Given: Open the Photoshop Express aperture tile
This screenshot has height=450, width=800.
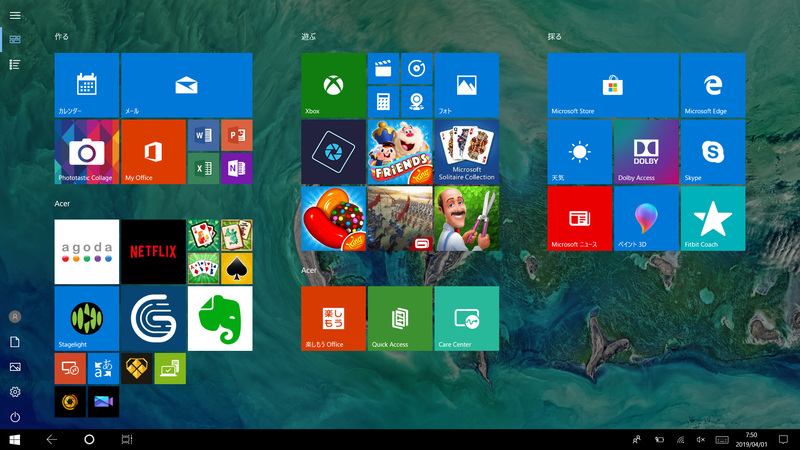Looking at the screenshot, I should pos(334,152).
